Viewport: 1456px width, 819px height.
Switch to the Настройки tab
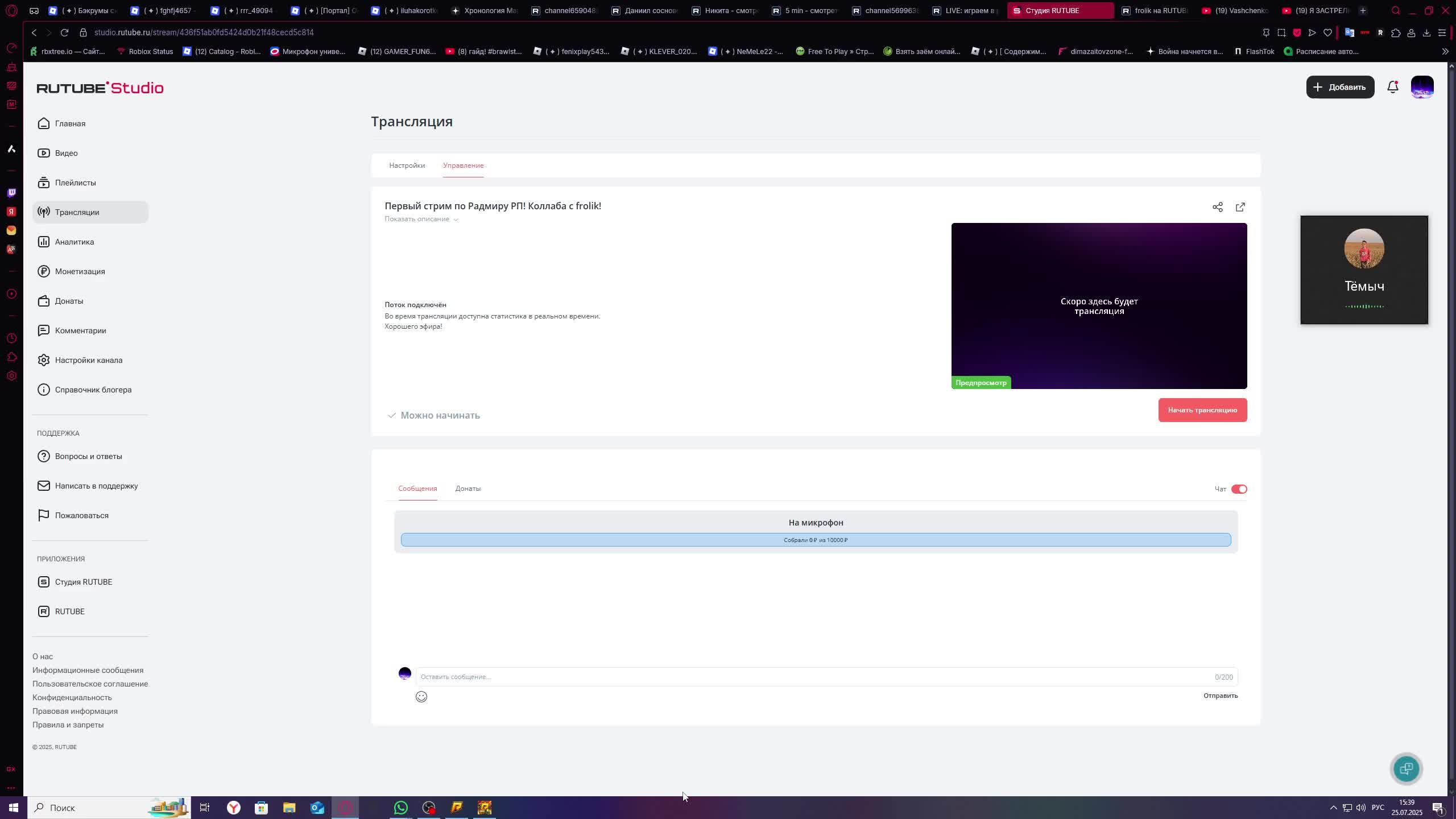(407, 166)
